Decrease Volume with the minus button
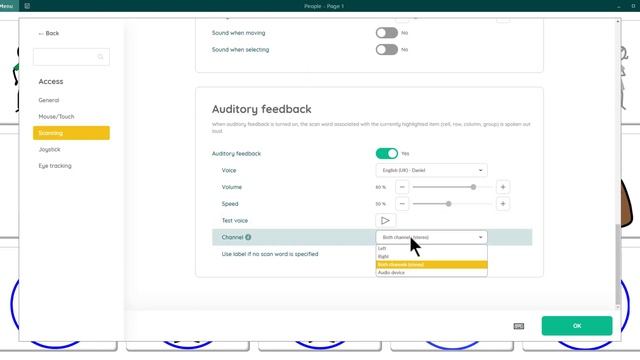 (x=402, y=187)
